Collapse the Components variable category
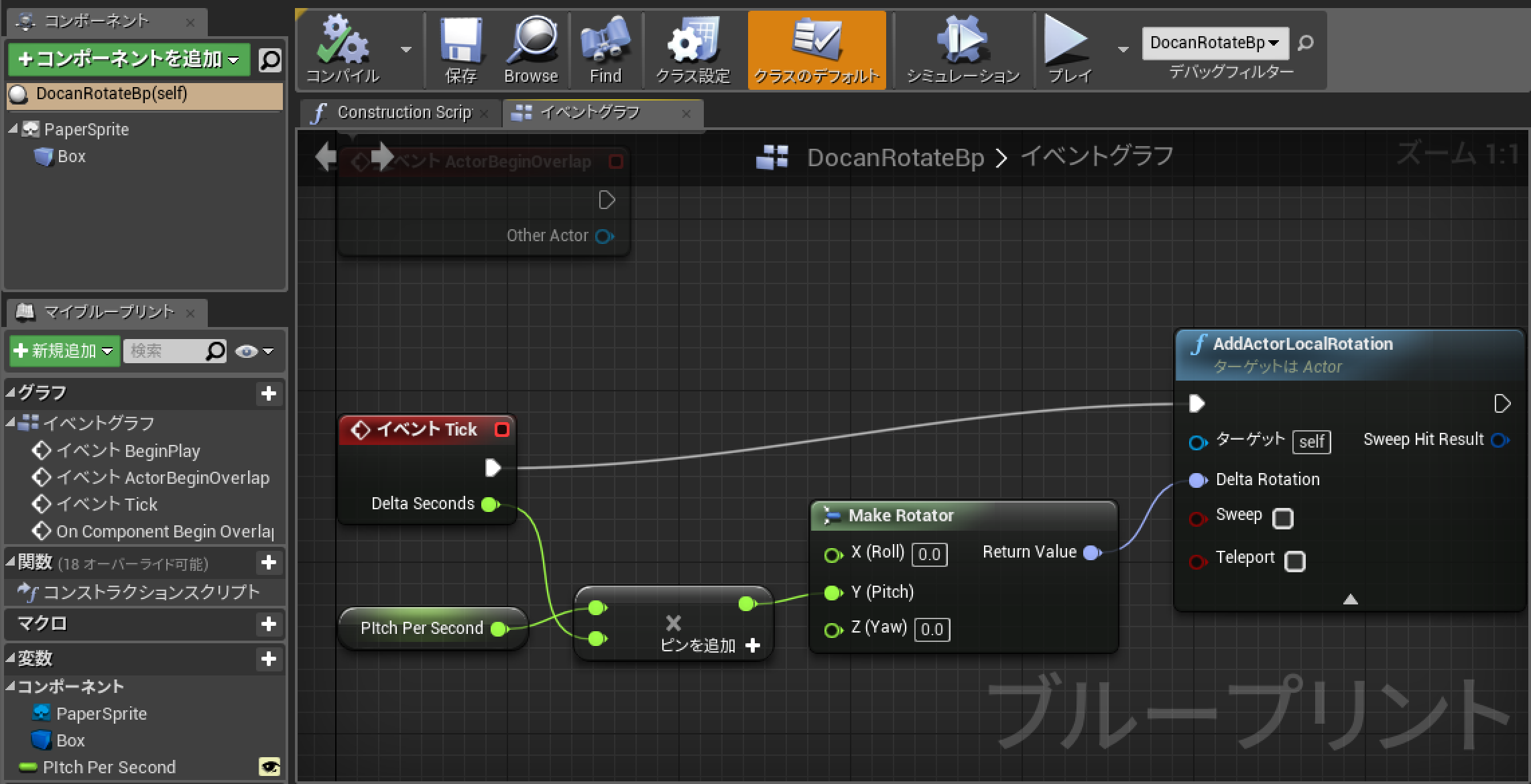Screen dimensions: 1531x784 [x=11, y=685]
